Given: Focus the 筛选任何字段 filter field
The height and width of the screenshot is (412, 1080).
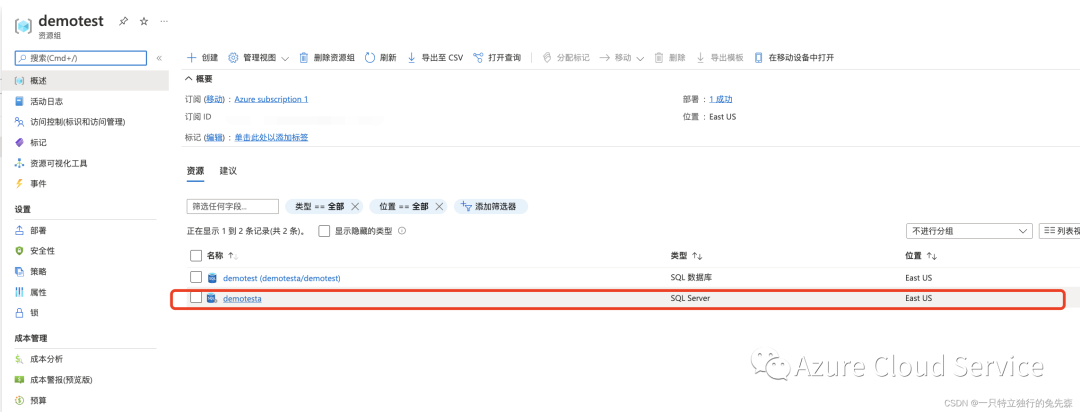Looking at the screenshot, I should (233, 206).
